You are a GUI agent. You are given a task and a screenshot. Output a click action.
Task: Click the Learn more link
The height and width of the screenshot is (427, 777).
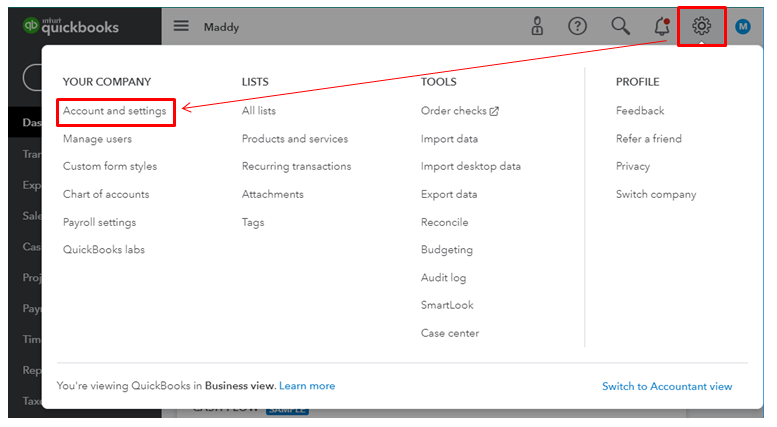[307, 386]
